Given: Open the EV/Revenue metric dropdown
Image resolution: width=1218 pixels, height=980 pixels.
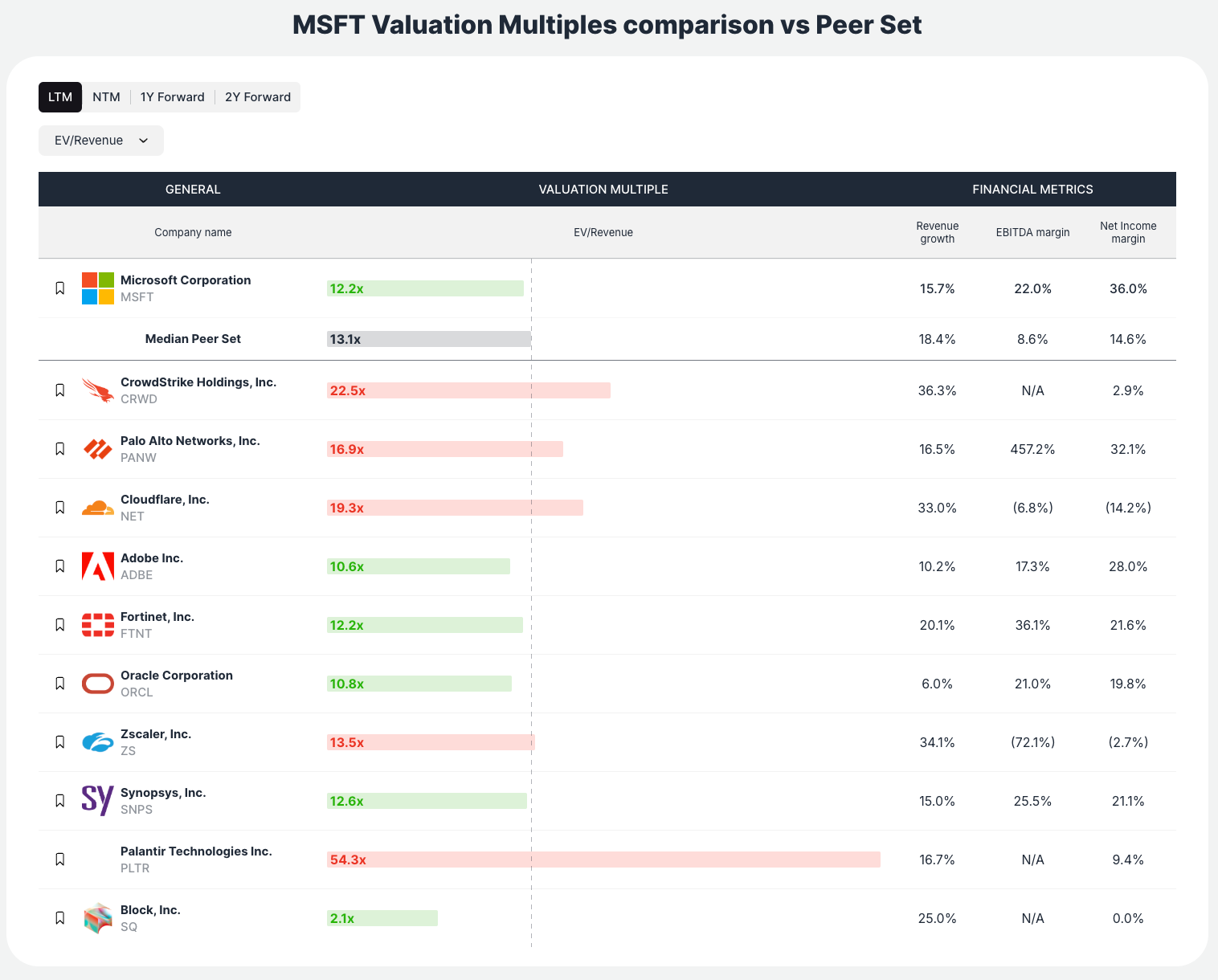Looking at the screenshot, I should point(100,140).
